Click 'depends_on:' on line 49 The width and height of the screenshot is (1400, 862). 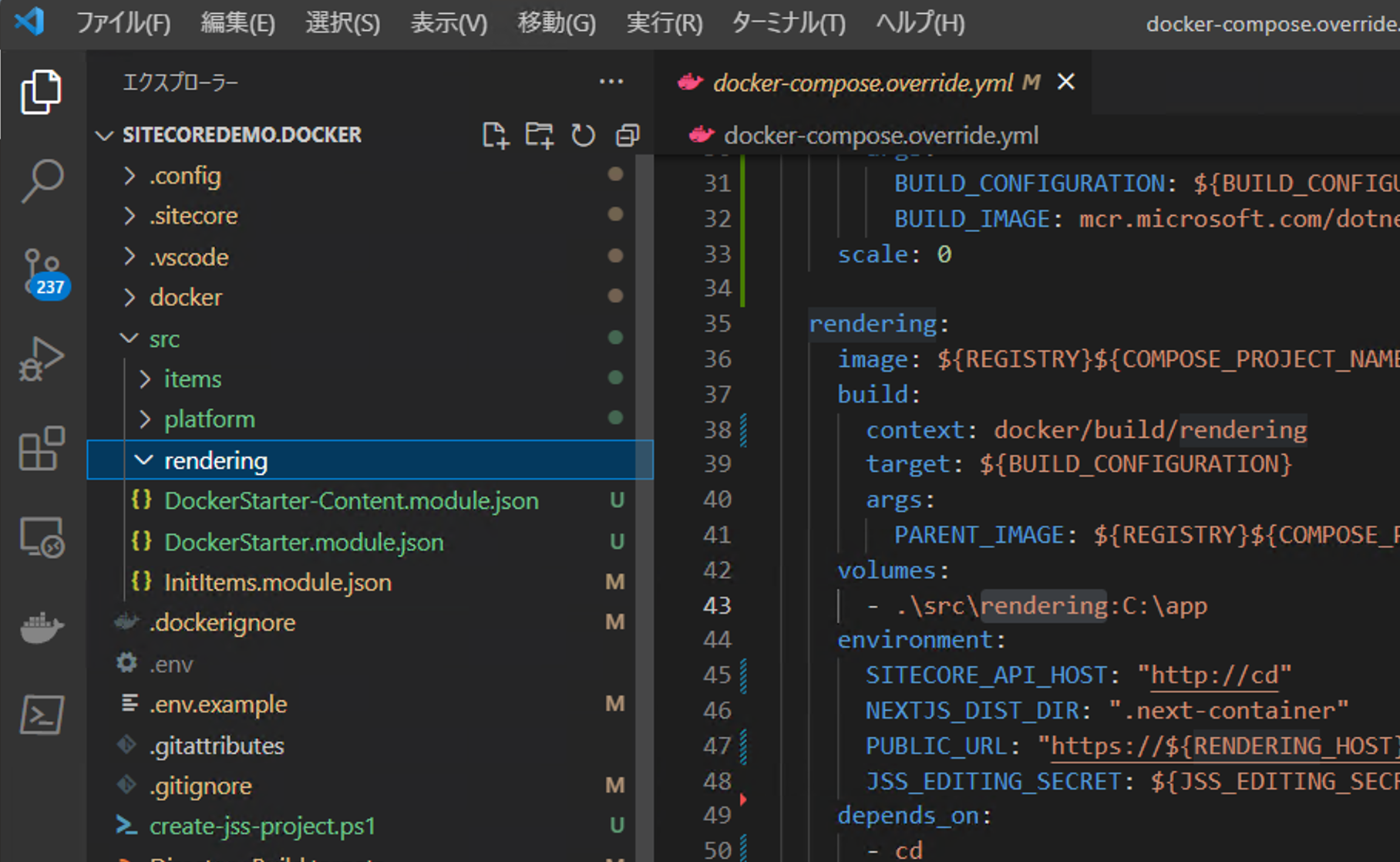coord(914,815)
